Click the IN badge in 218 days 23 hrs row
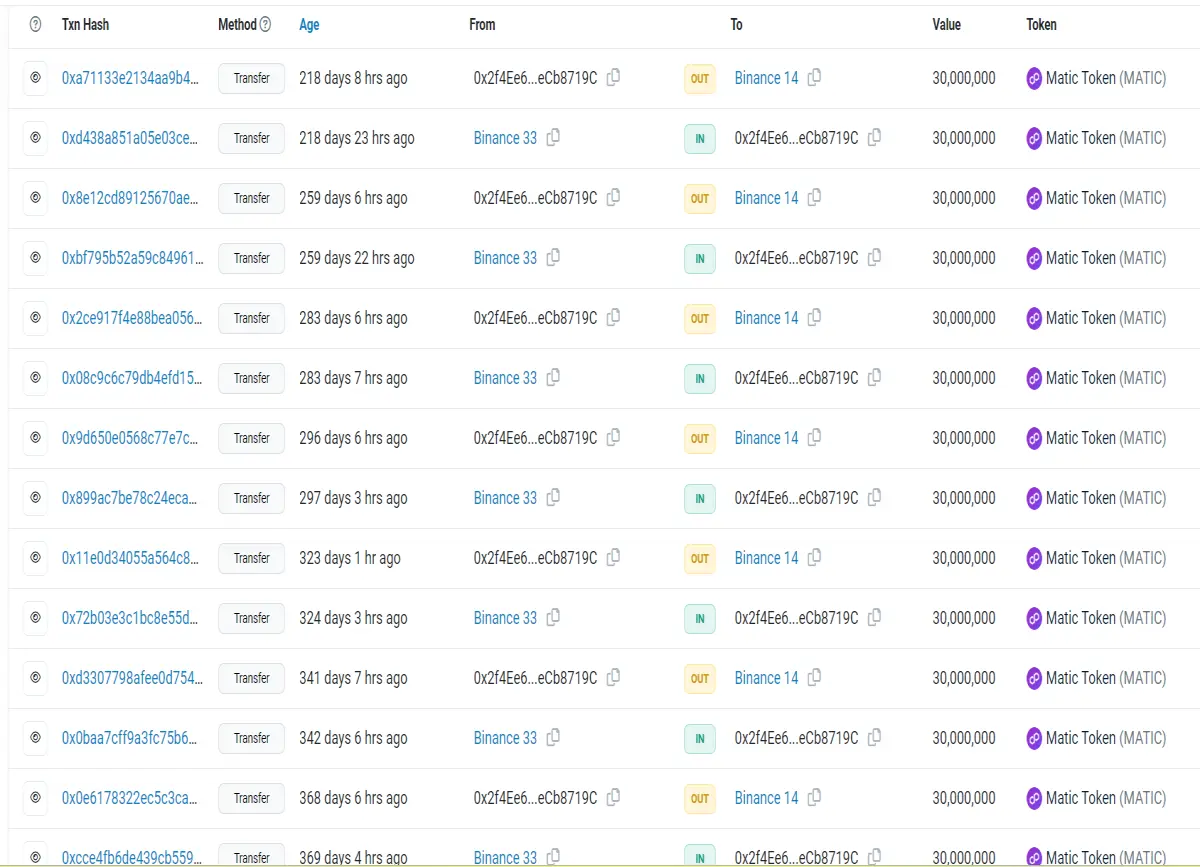Viewport: 1200px width, 867px height. pyautogui.click(x=700, y=139)
